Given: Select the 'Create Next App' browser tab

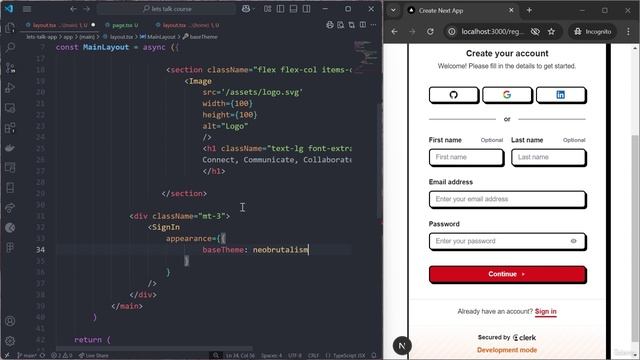Looking at the screenshot, I should click(461, 11).
